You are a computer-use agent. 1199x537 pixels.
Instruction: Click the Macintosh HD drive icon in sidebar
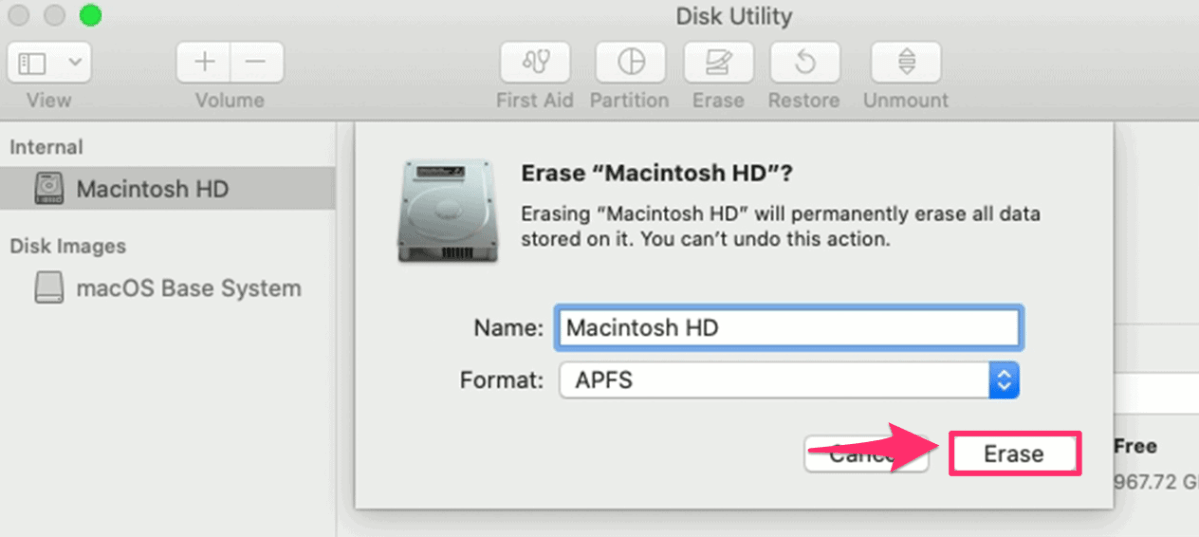tap(50, 188)
